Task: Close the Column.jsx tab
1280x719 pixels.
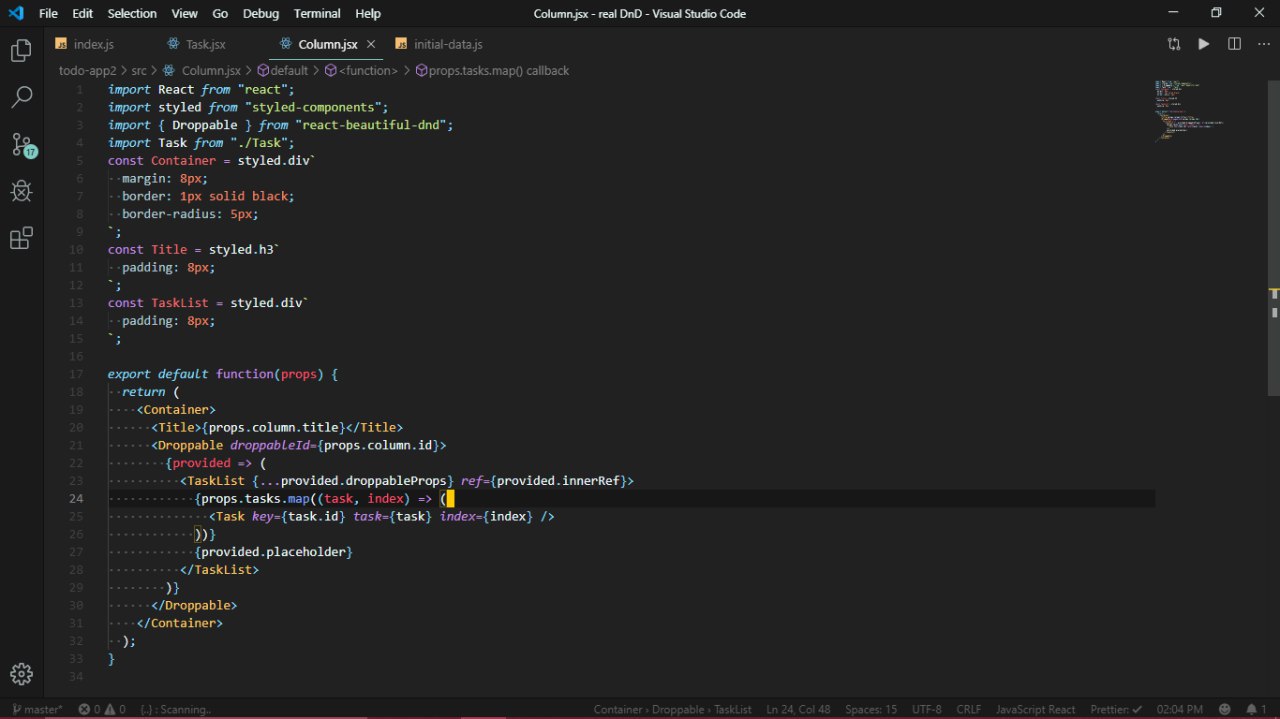Action: pos(371,44)
